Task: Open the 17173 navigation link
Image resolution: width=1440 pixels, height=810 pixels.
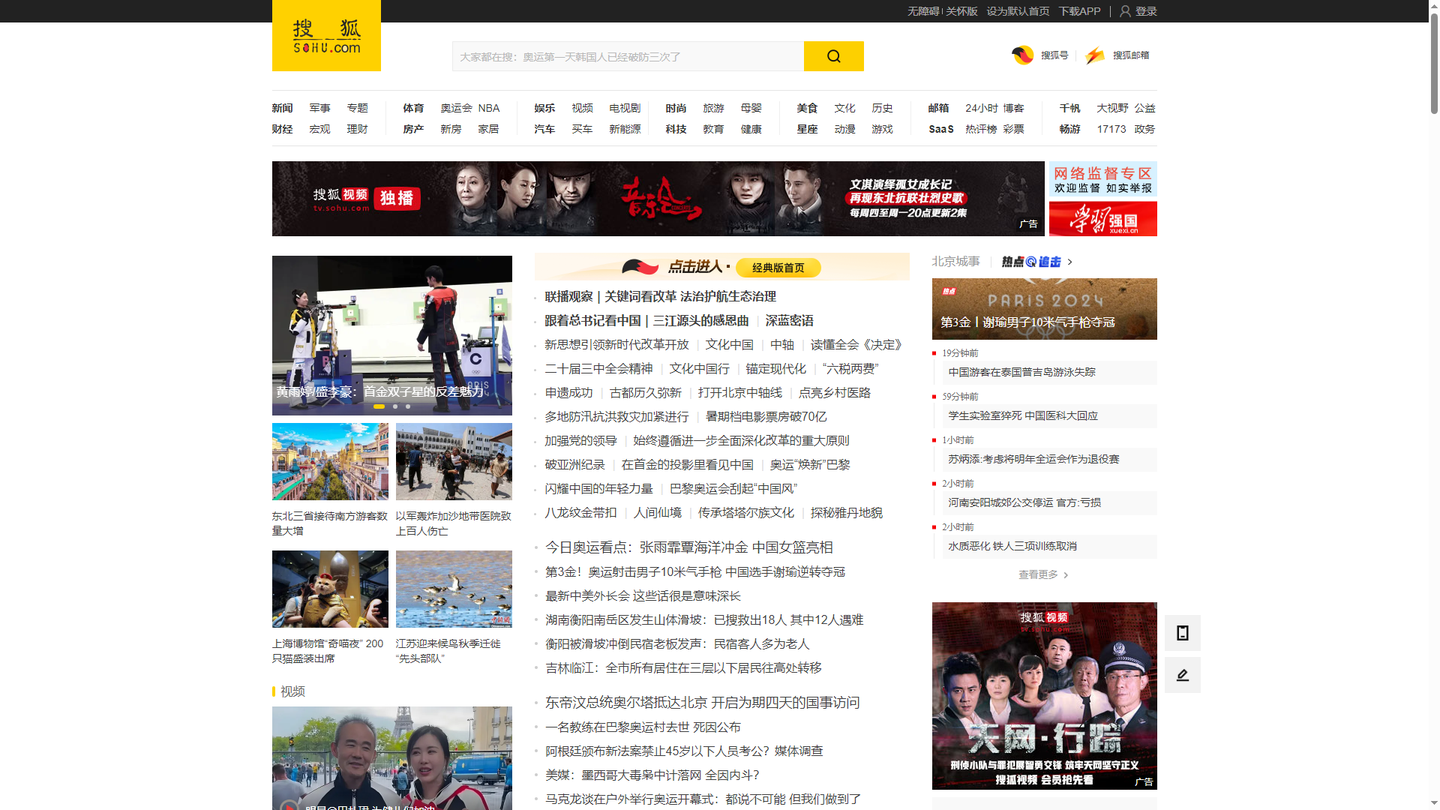Action: pos(1111,129)
